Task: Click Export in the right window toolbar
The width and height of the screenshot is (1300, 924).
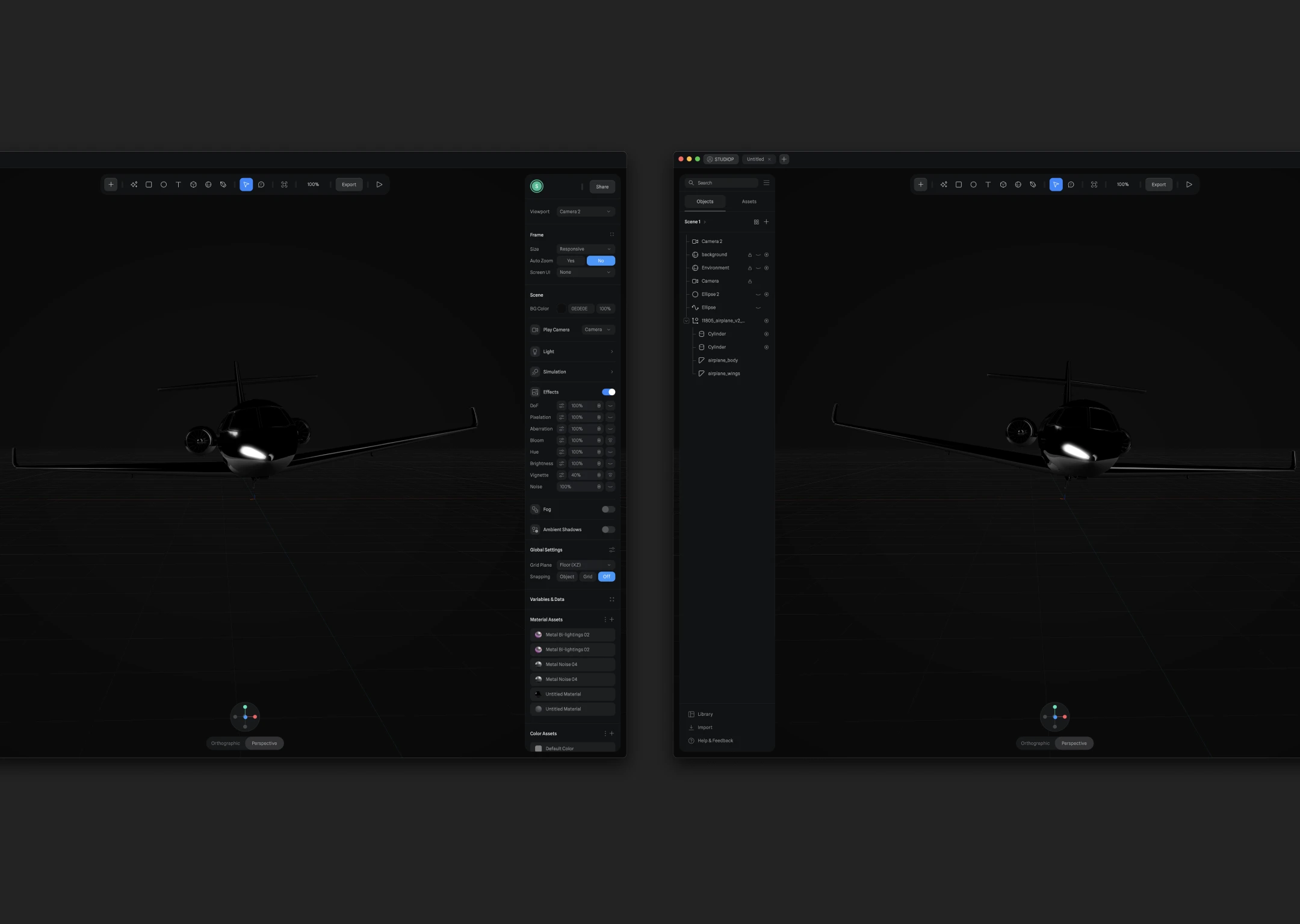Action: tap(1159, 185)
